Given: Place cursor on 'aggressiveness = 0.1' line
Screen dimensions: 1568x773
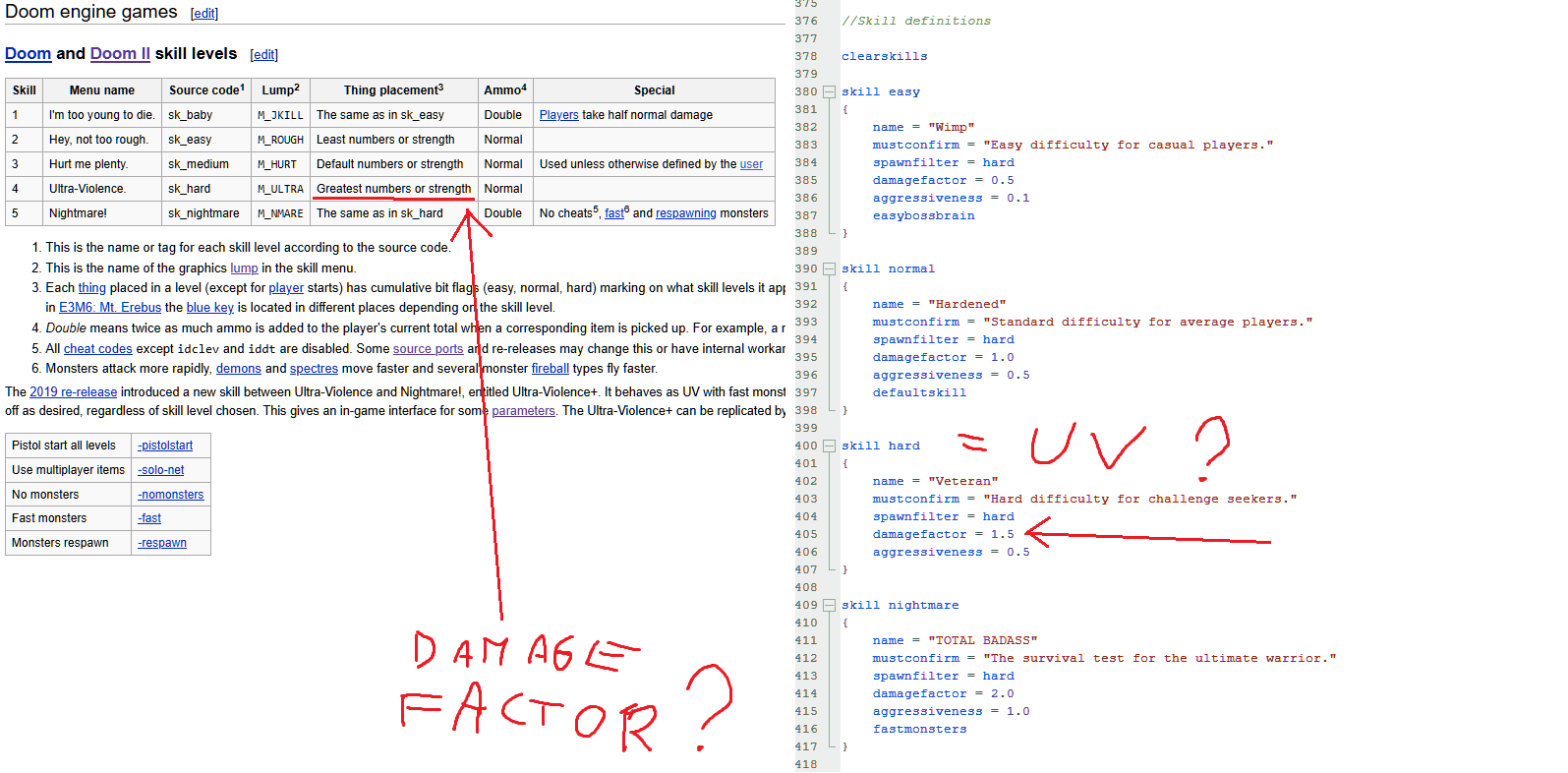Looking at the screenshot, I should (x=951, y=198).
